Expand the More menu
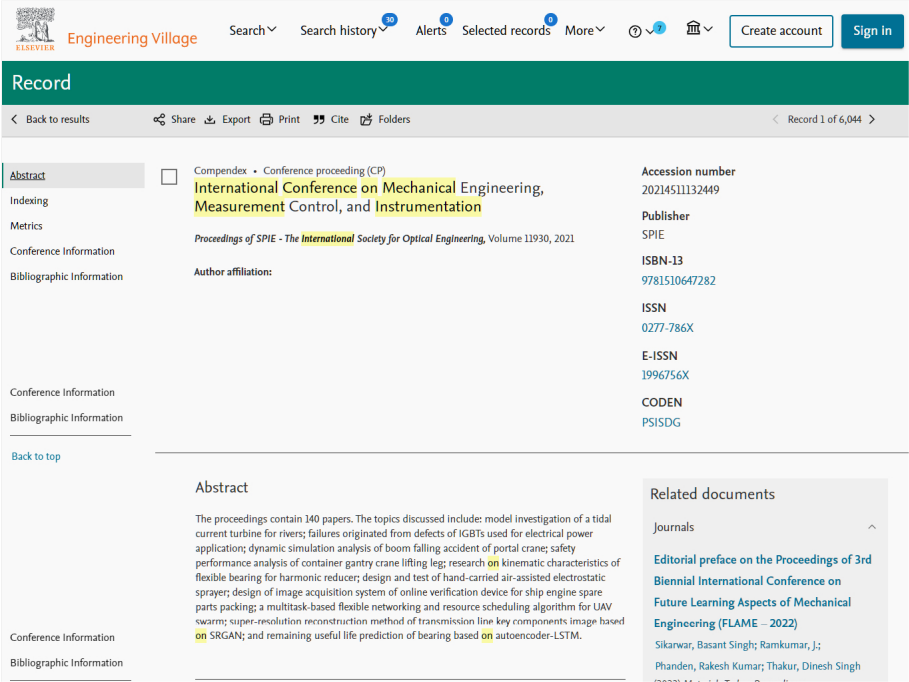The height and width of the screenshot is (682, 909). [x=584, y=30]
